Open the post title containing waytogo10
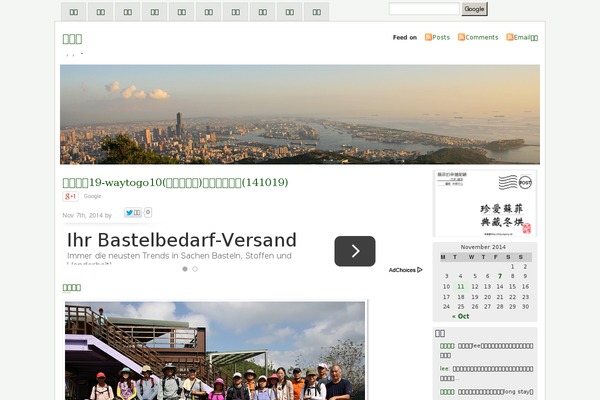600x400 pixels. point(175,183)
